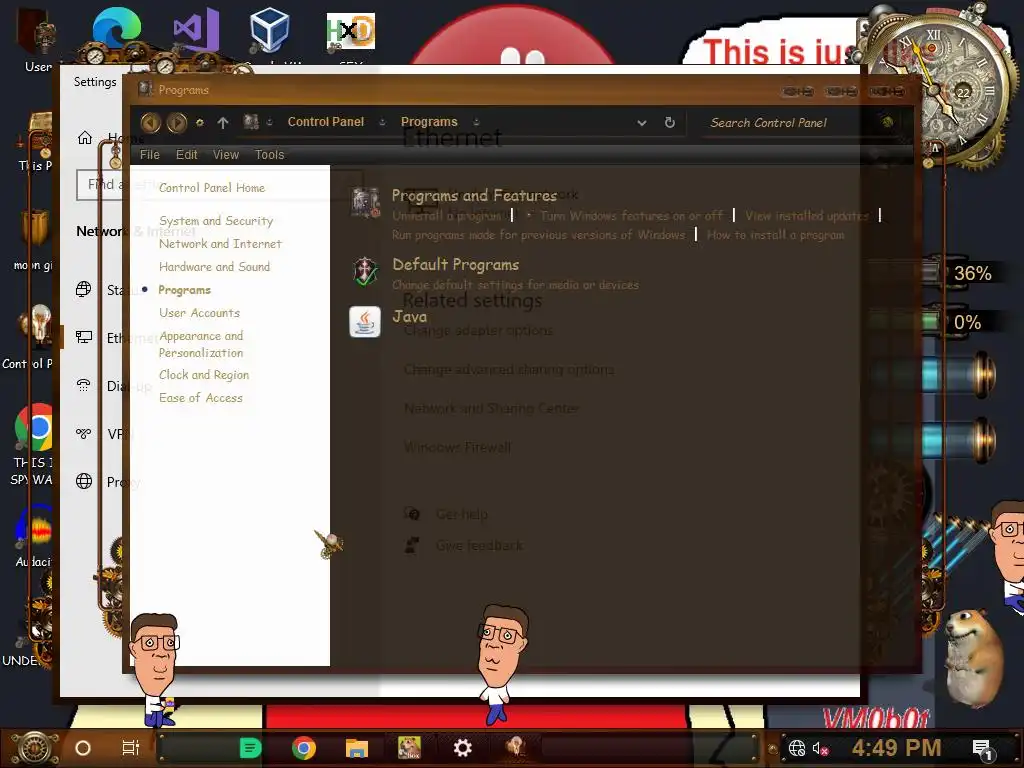The height and width of the screenshot is (768, 1024).
Task: Open the File menu
Action: pos(150,155)
